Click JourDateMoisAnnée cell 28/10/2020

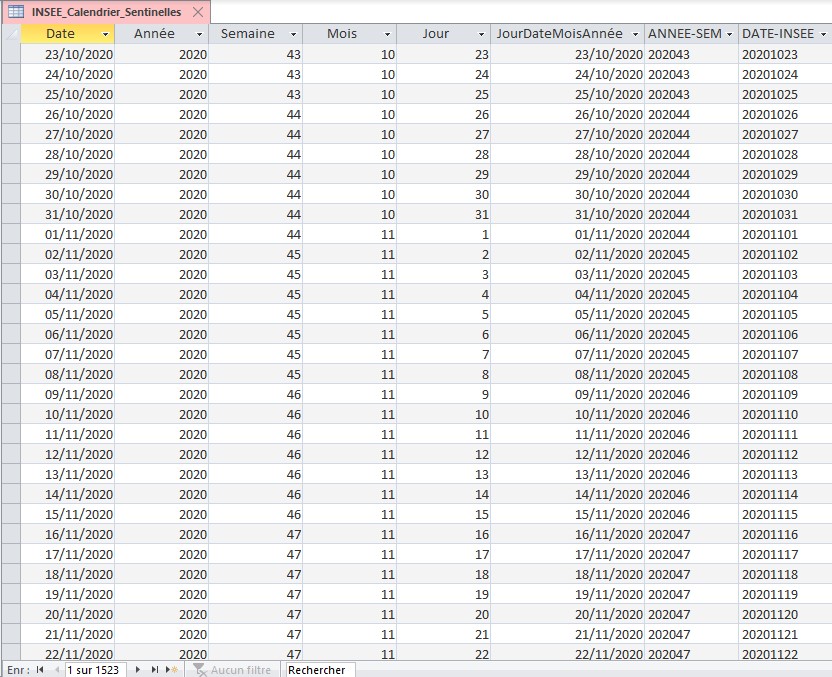click(567, 154)
